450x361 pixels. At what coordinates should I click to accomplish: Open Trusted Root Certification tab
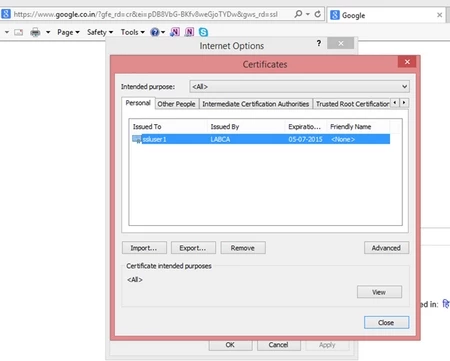coord(352,104)
